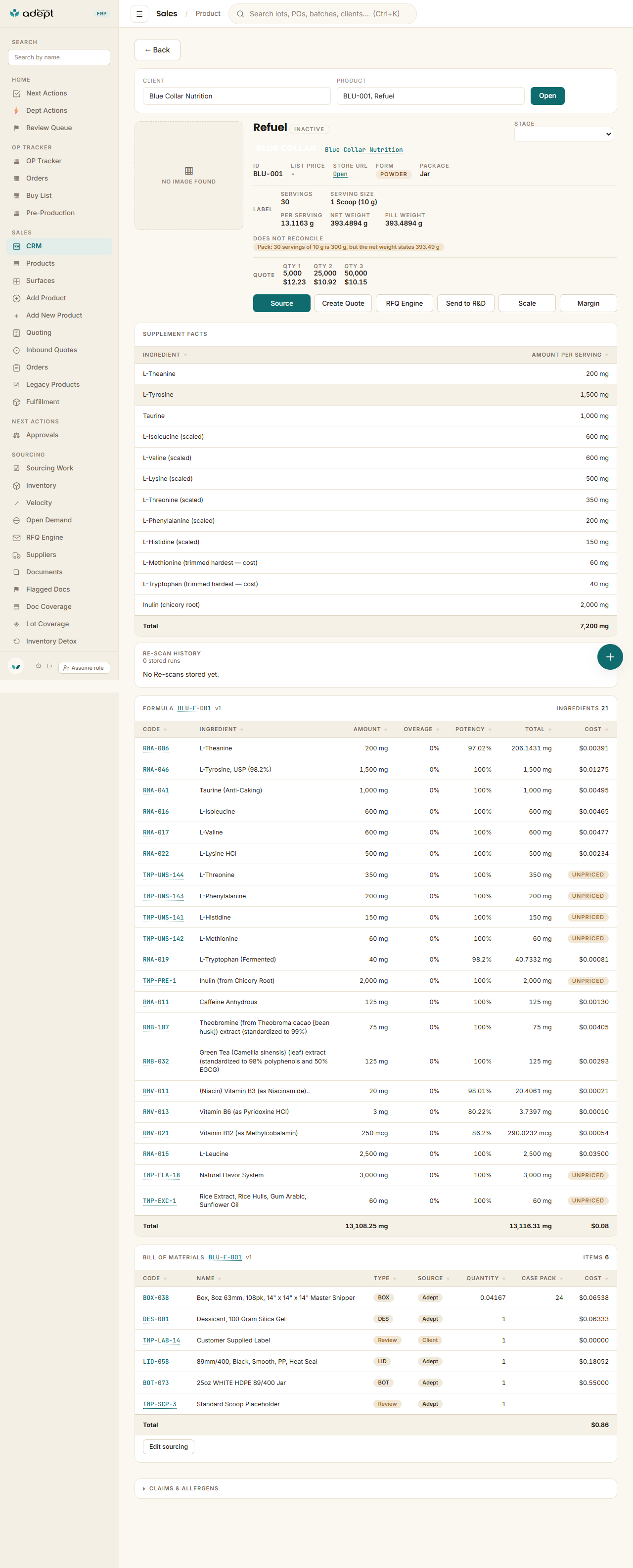This screenshot has height=1568, width=633.
Task: Click the Surfaces grid icon
Action: click(16, 281)
